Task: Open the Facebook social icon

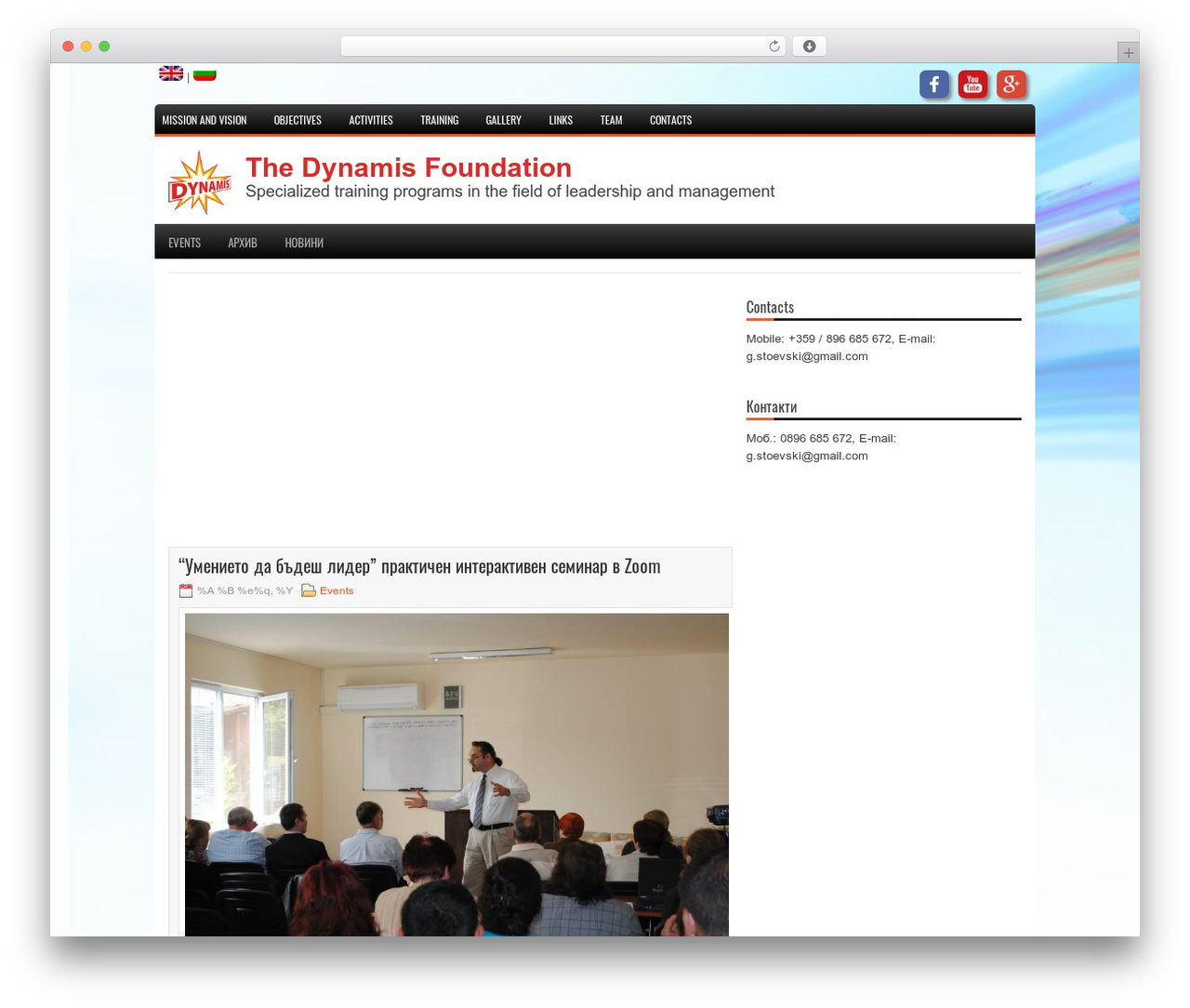Action: [x=934, y=85]
